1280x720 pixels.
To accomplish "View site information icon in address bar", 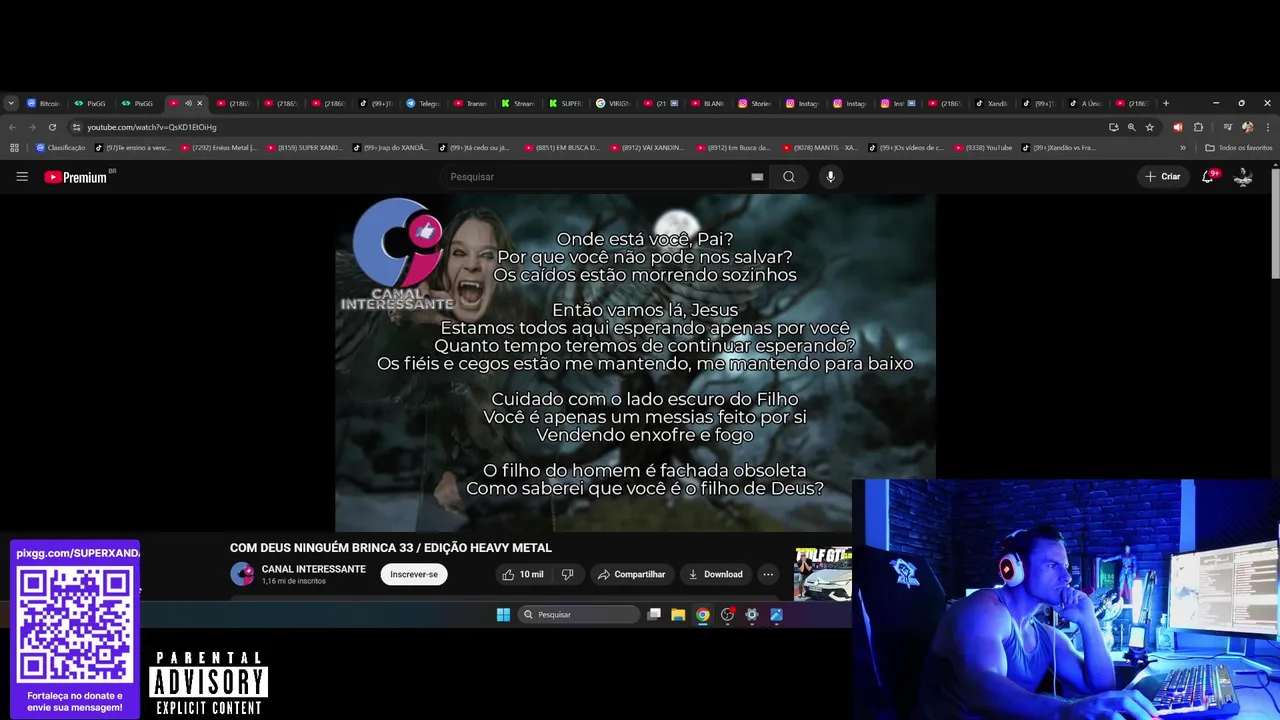I will (x=76, y=127).
